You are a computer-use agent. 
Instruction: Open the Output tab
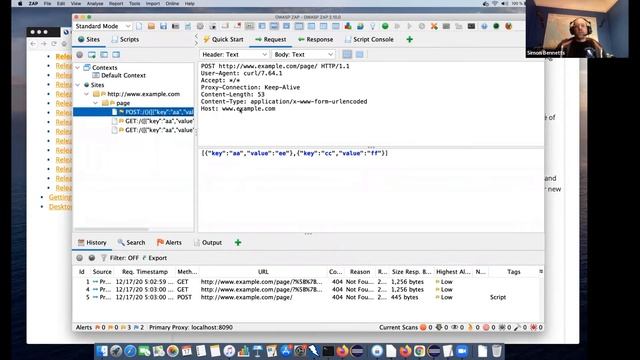pyautogui.click(x=208, y=242)
